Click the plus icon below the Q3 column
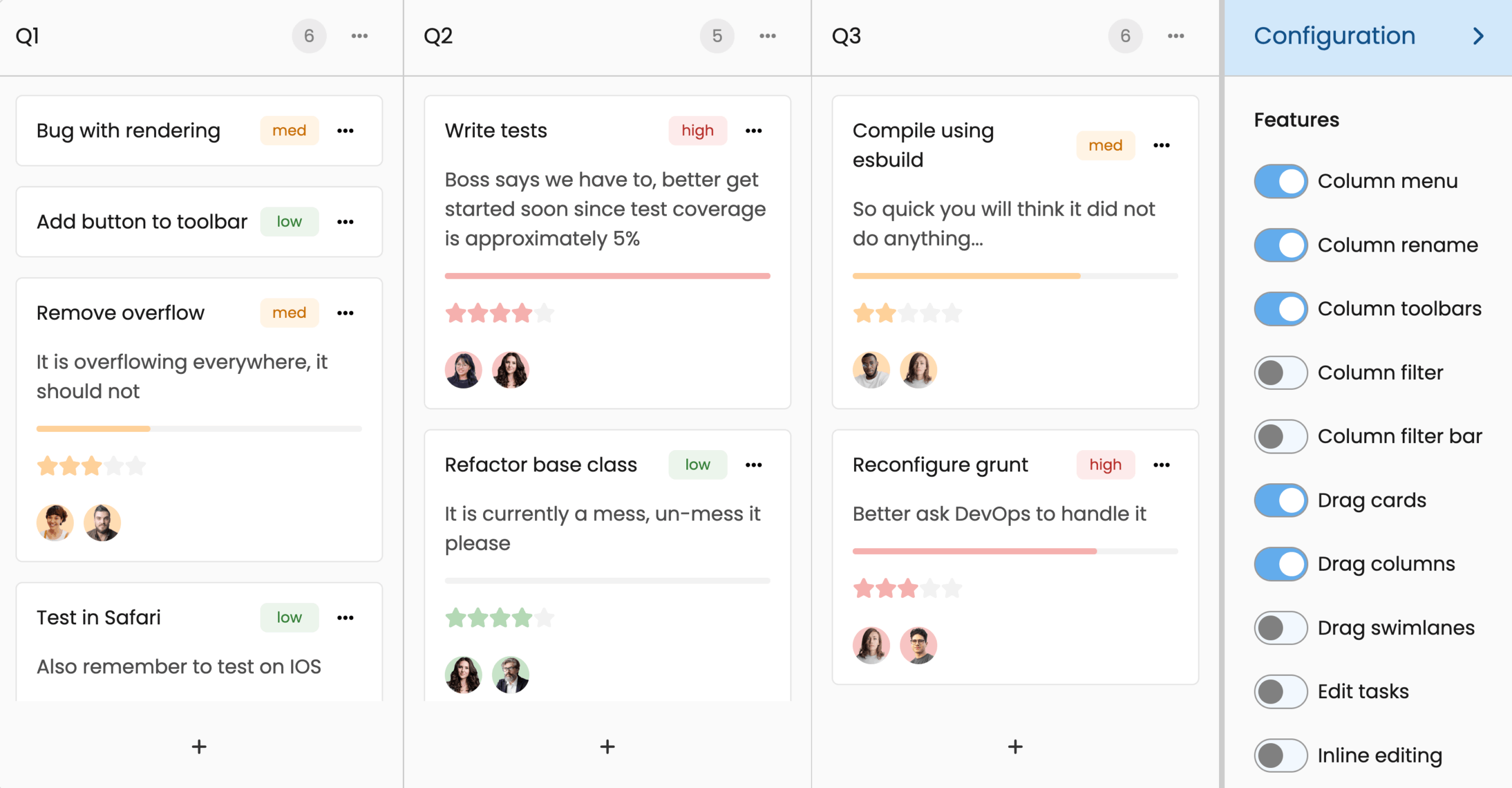This screenshot has width=1512, height=788. [x=1015, y=746]
